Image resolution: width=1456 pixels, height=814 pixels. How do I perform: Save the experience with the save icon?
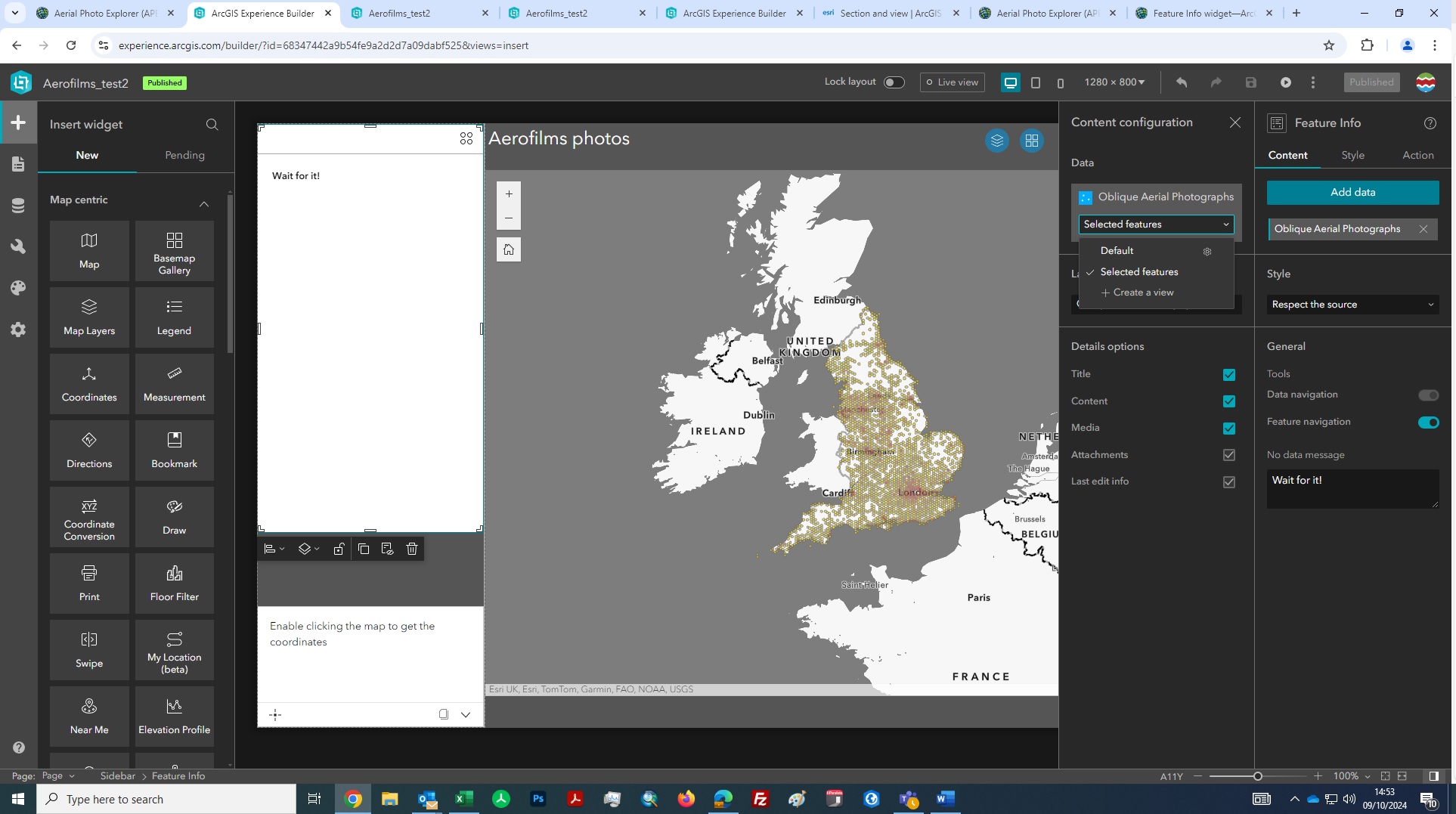[1251, 82]
